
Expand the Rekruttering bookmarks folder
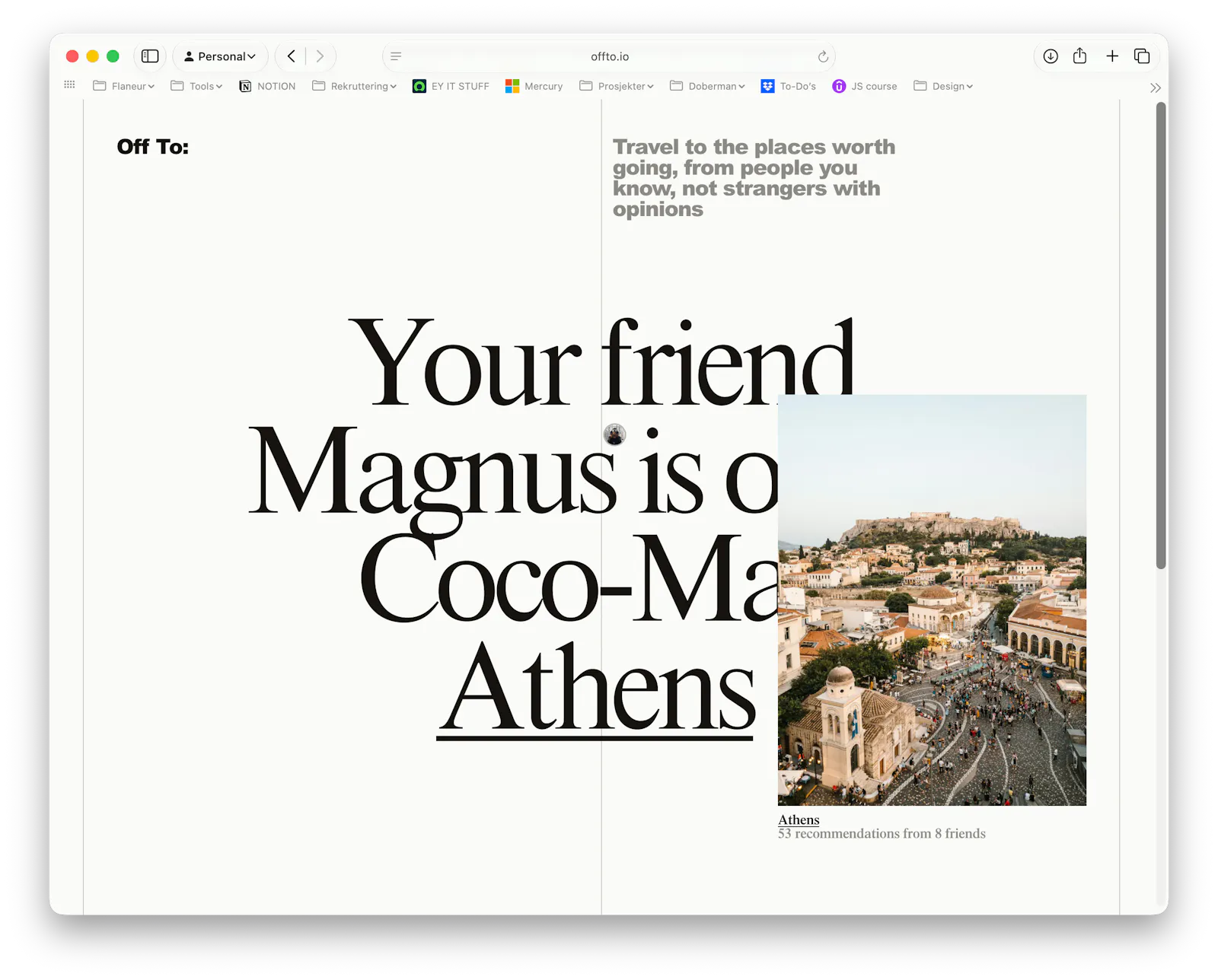tap(354, 86)
